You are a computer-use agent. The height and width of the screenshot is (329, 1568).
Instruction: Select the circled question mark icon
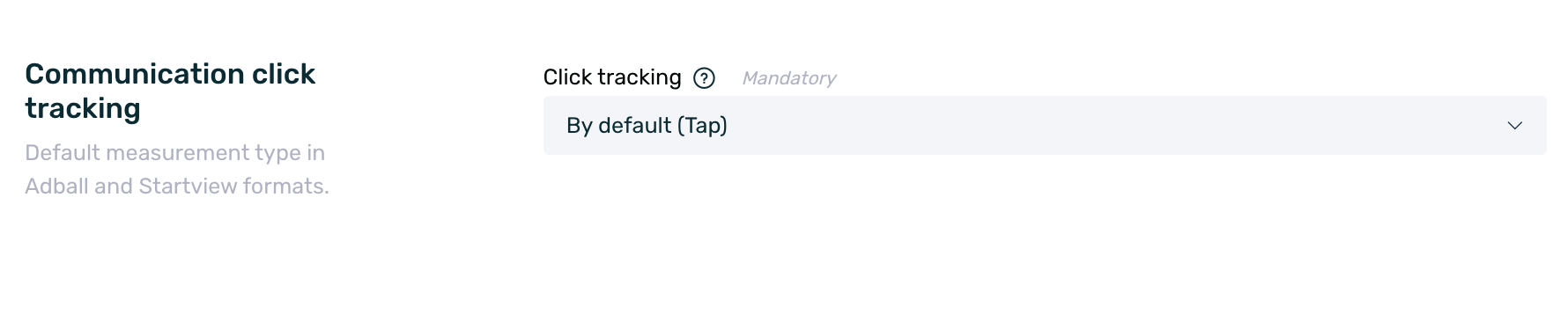(x=704, y=78)
